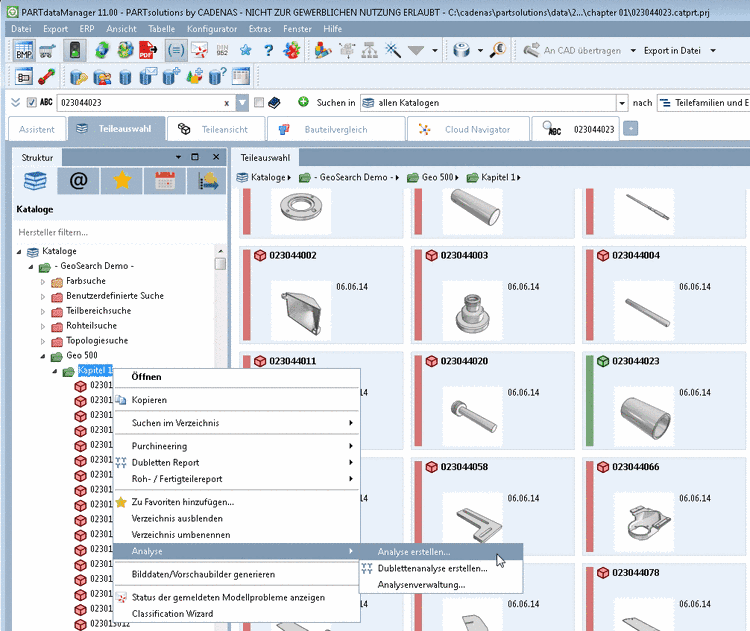This screenshot has height=631, width=750.
Task: Click the BMP table view icon
Action: click(24, 50)
